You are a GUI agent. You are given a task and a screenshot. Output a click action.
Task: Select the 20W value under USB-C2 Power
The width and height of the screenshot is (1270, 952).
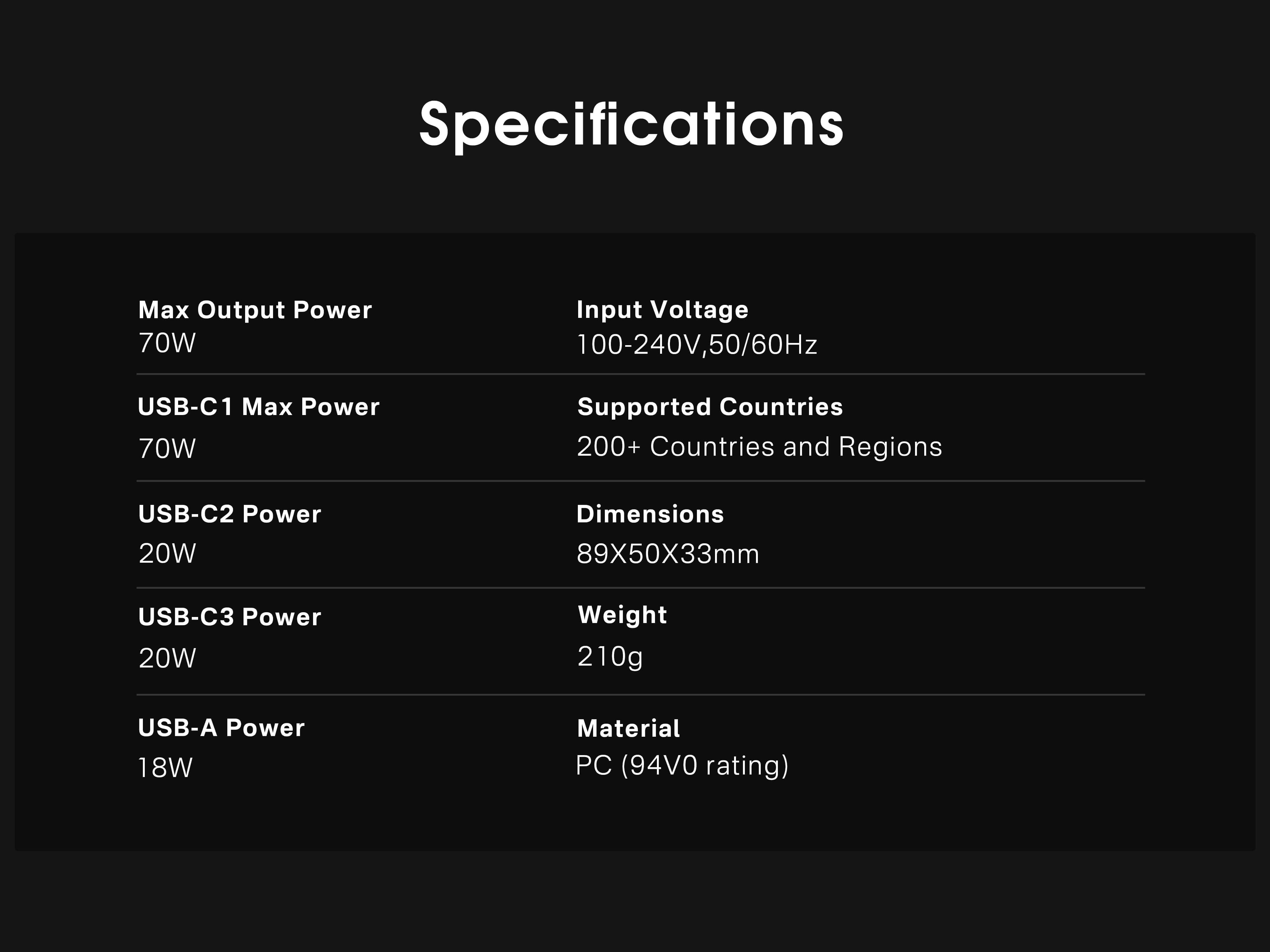(x=167, y=553)
